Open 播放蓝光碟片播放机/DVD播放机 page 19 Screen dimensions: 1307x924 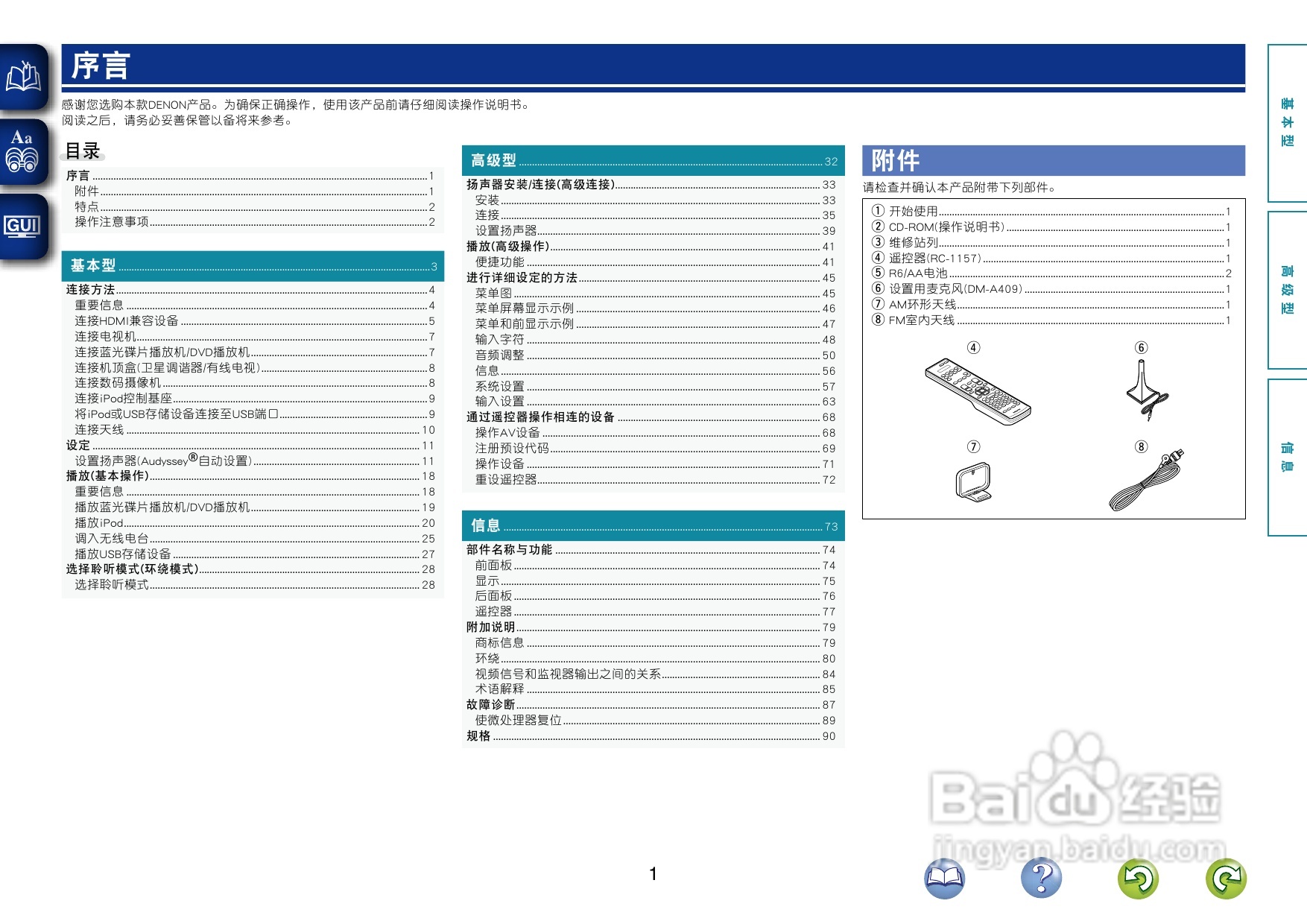tap(254, 507)
